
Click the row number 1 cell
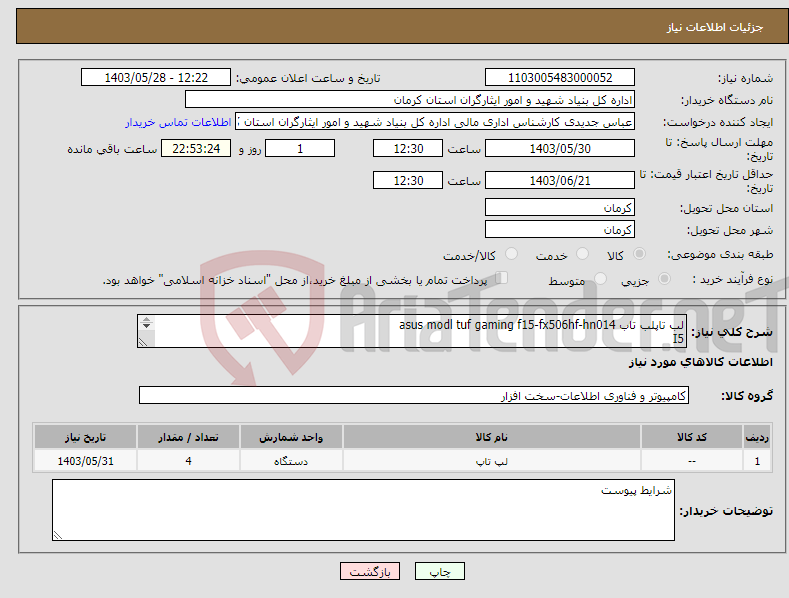pyautogui.click(x=757, y=461)
